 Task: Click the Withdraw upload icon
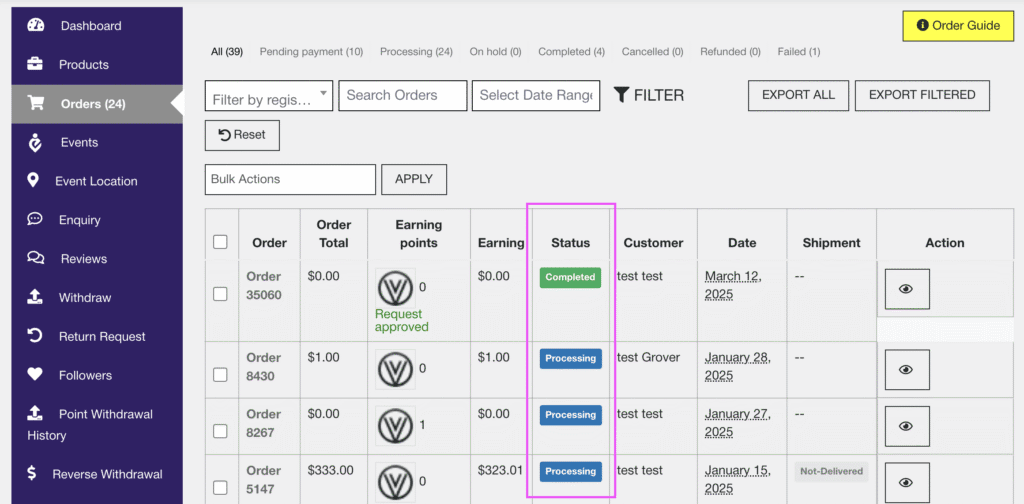35,297
